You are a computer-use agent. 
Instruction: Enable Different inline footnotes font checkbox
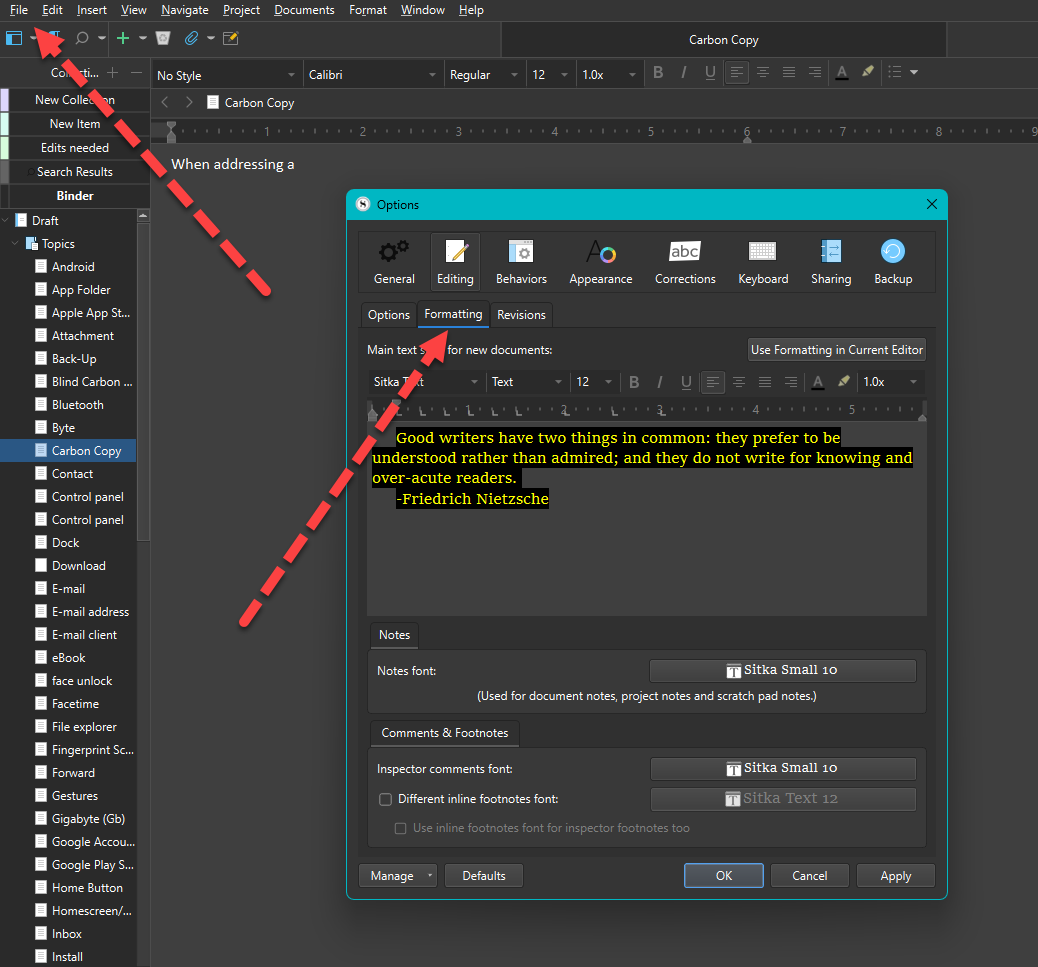coord(385,799)
